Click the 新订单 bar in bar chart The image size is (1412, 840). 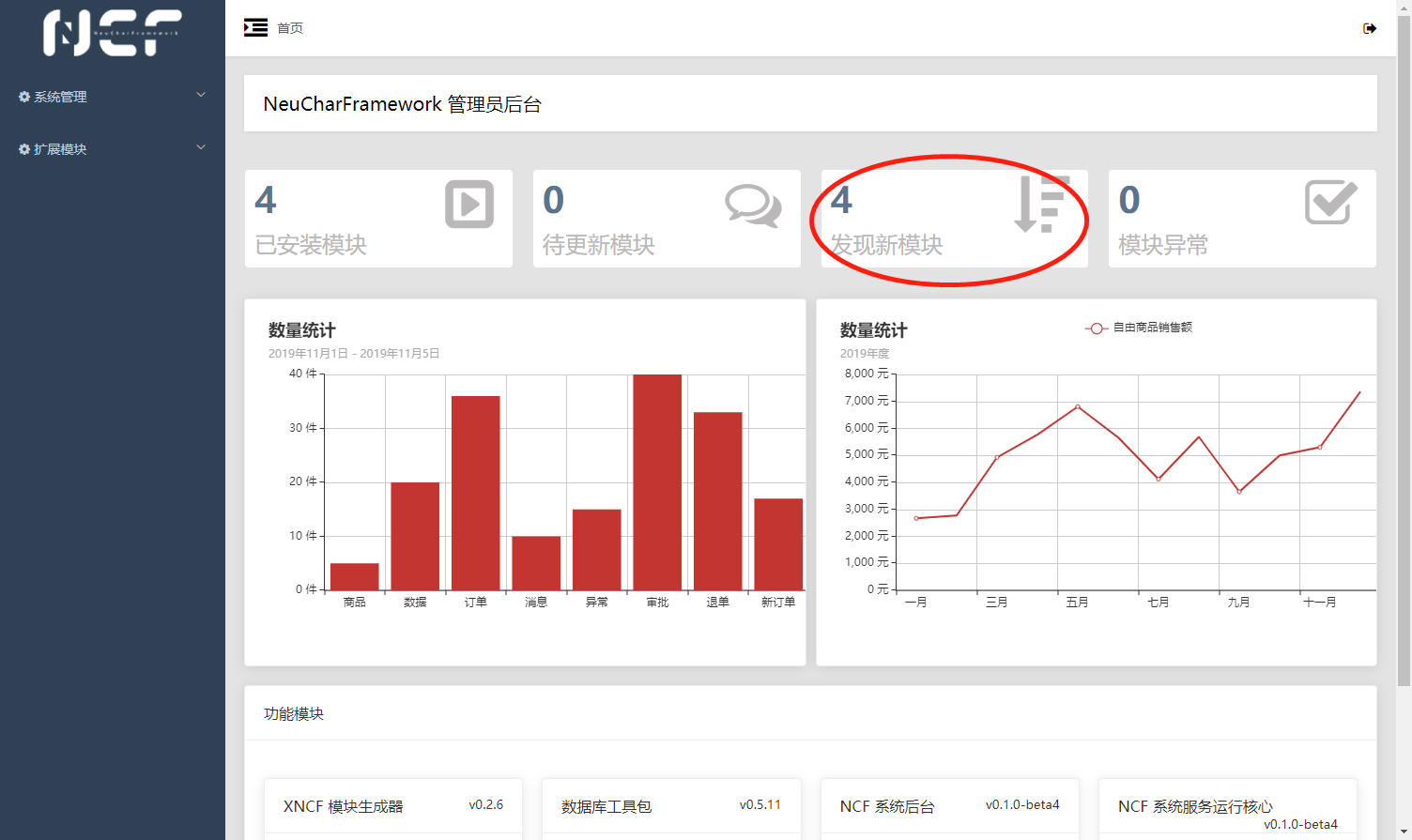pyautogui.click(x=778, y=544)
